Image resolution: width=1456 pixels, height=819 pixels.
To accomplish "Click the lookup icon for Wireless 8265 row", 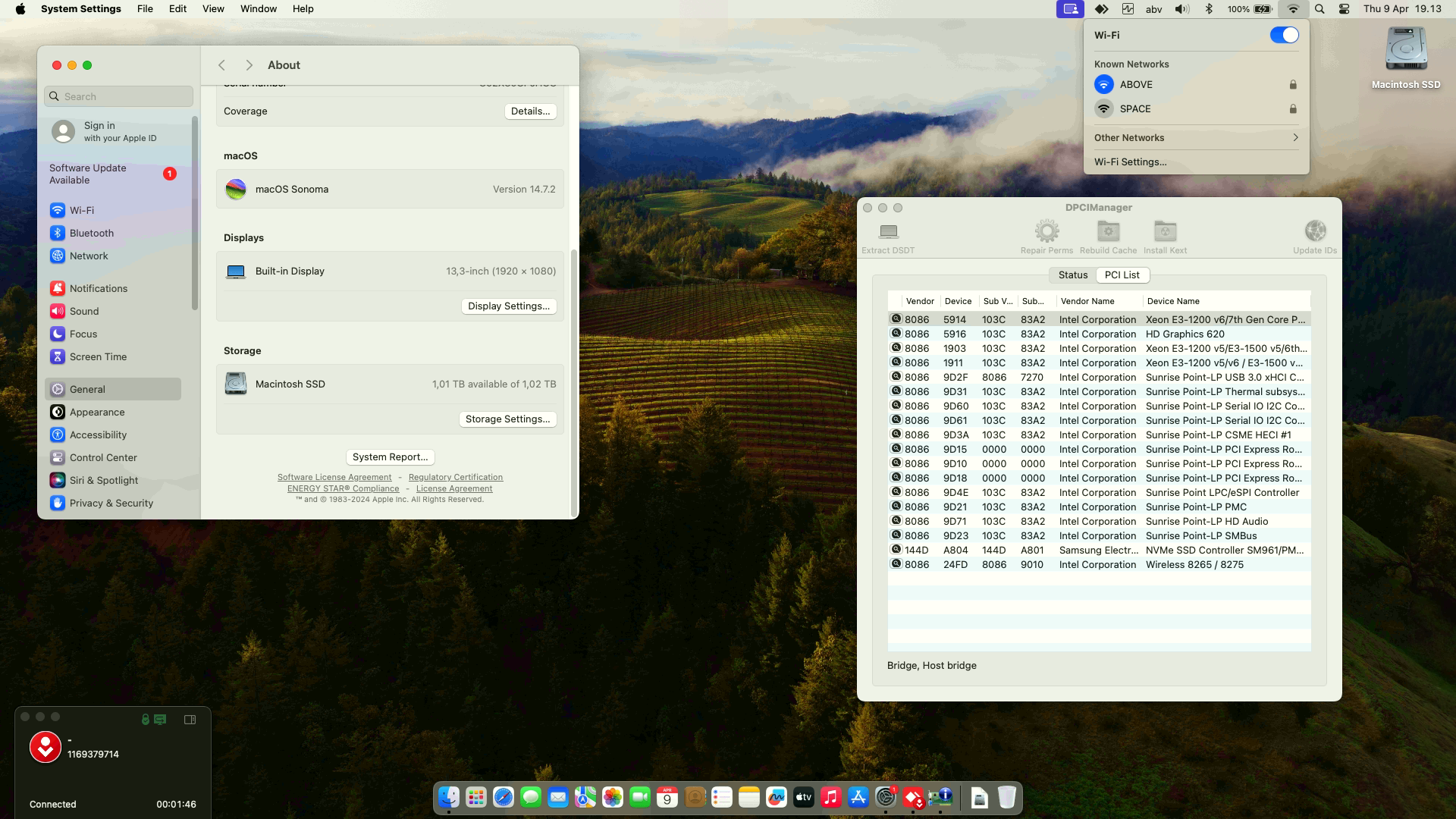I will point(896,564).
